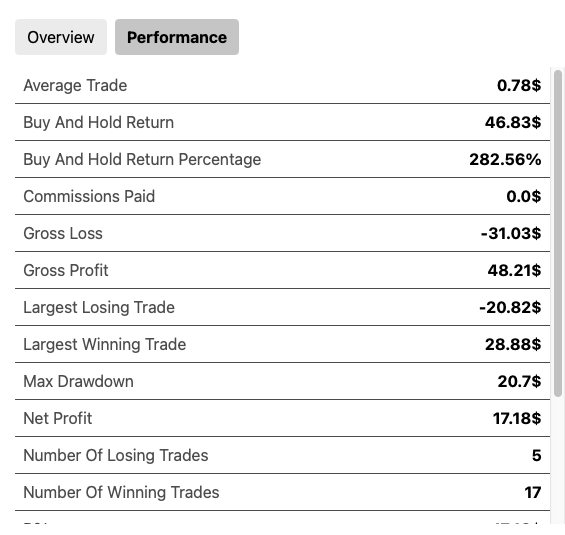565x535 pixels.
Task: Select the 17.18$ net profit value
Action: coord(517,418)
